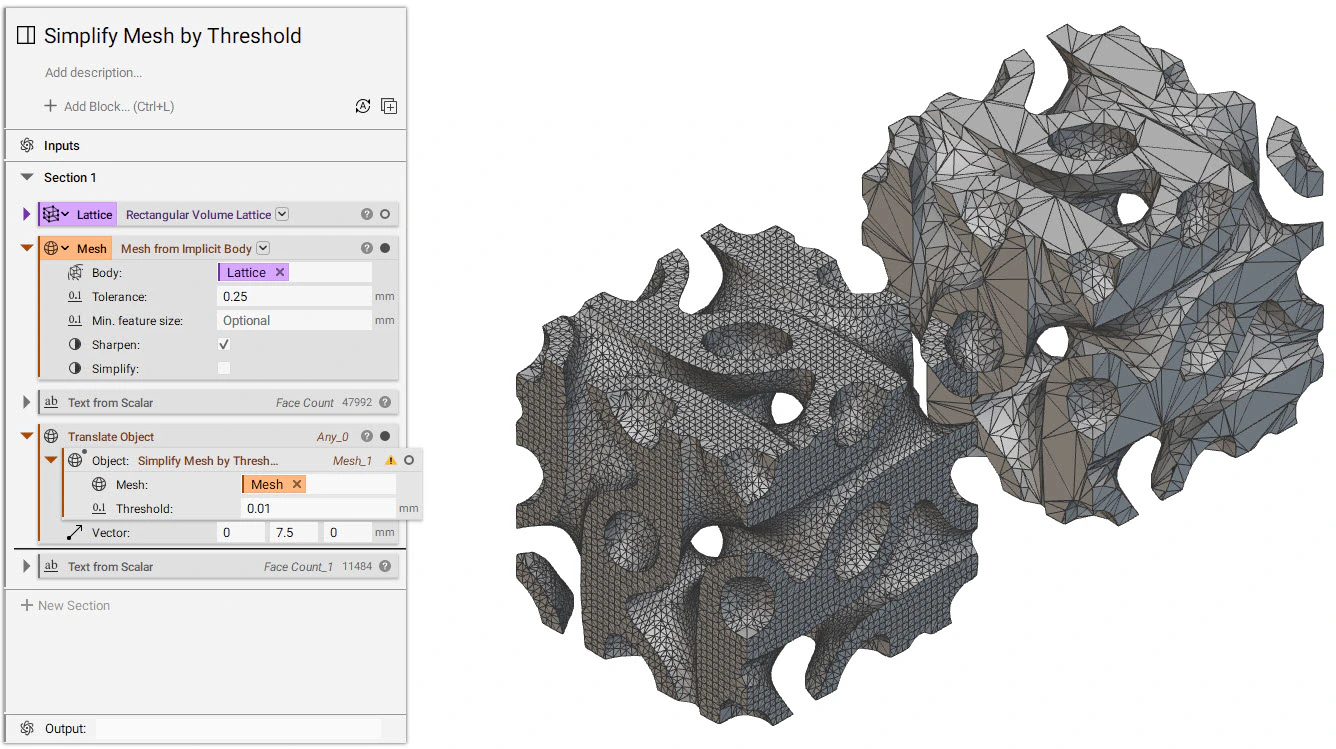Click the Threshold value field showing 0.01
Screen dimensions: 1336x749
[x=316, y=508]
